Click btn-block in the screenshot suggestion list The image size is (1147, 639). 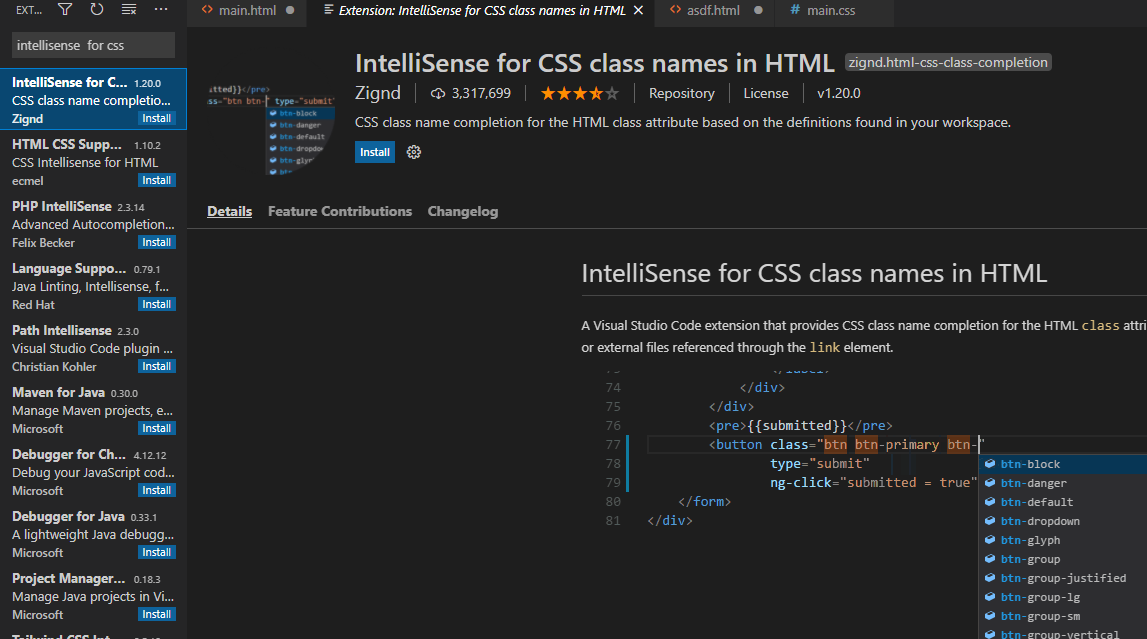pyautogui.click(x=1030, y=464)
